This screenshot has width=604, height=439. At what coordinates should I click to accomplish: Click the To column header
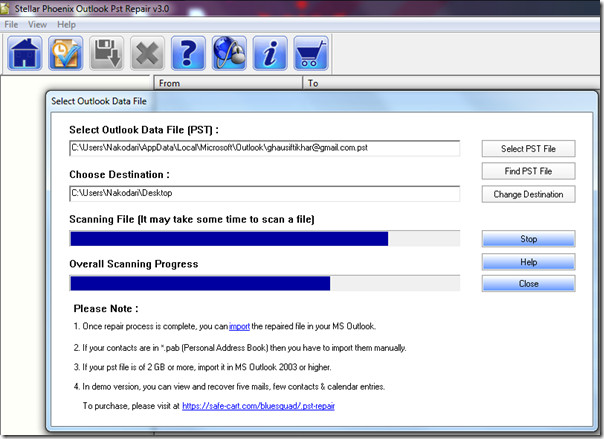point(451,83)
